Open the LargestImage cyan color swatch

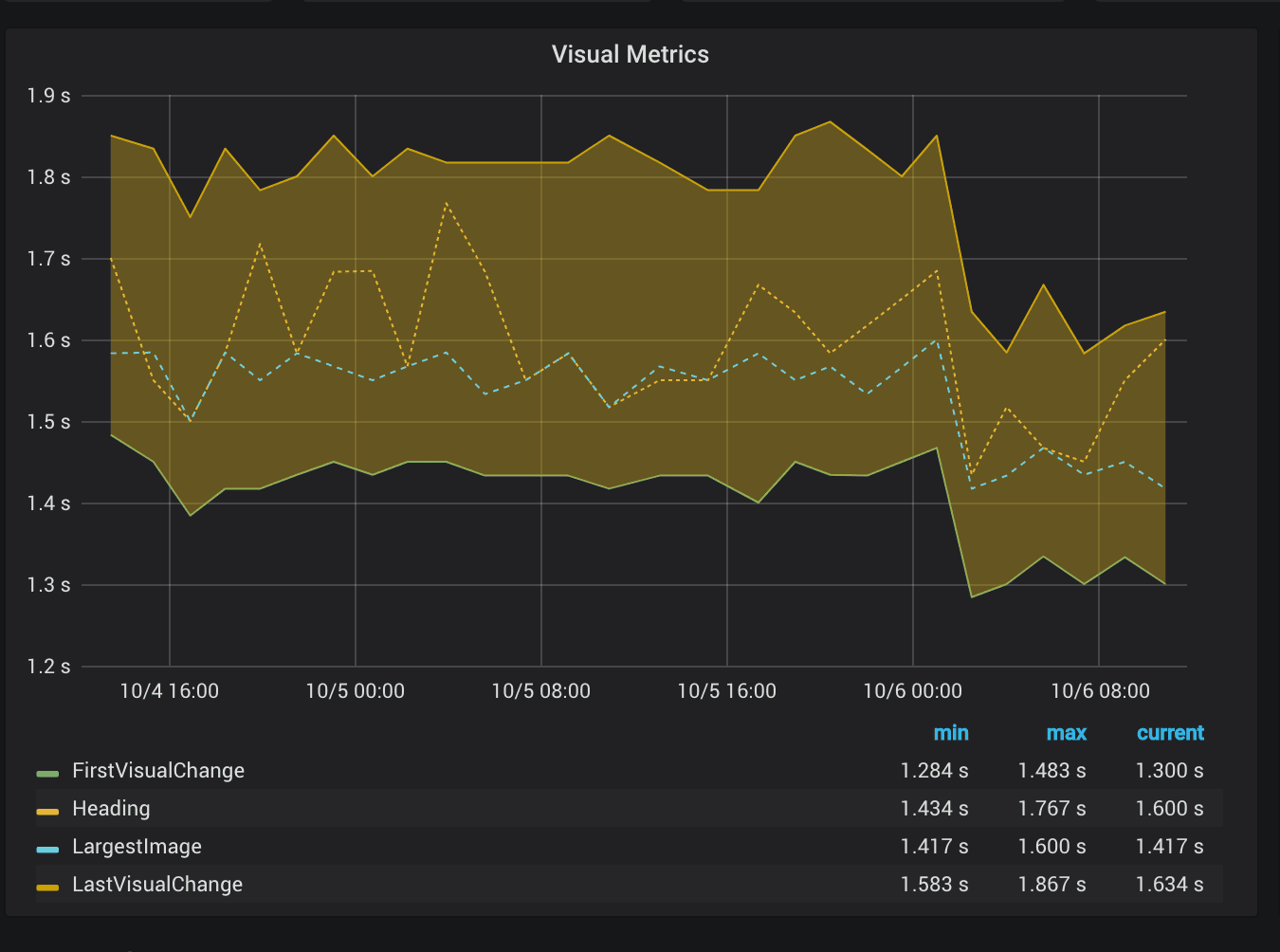(x=47, y=849)
